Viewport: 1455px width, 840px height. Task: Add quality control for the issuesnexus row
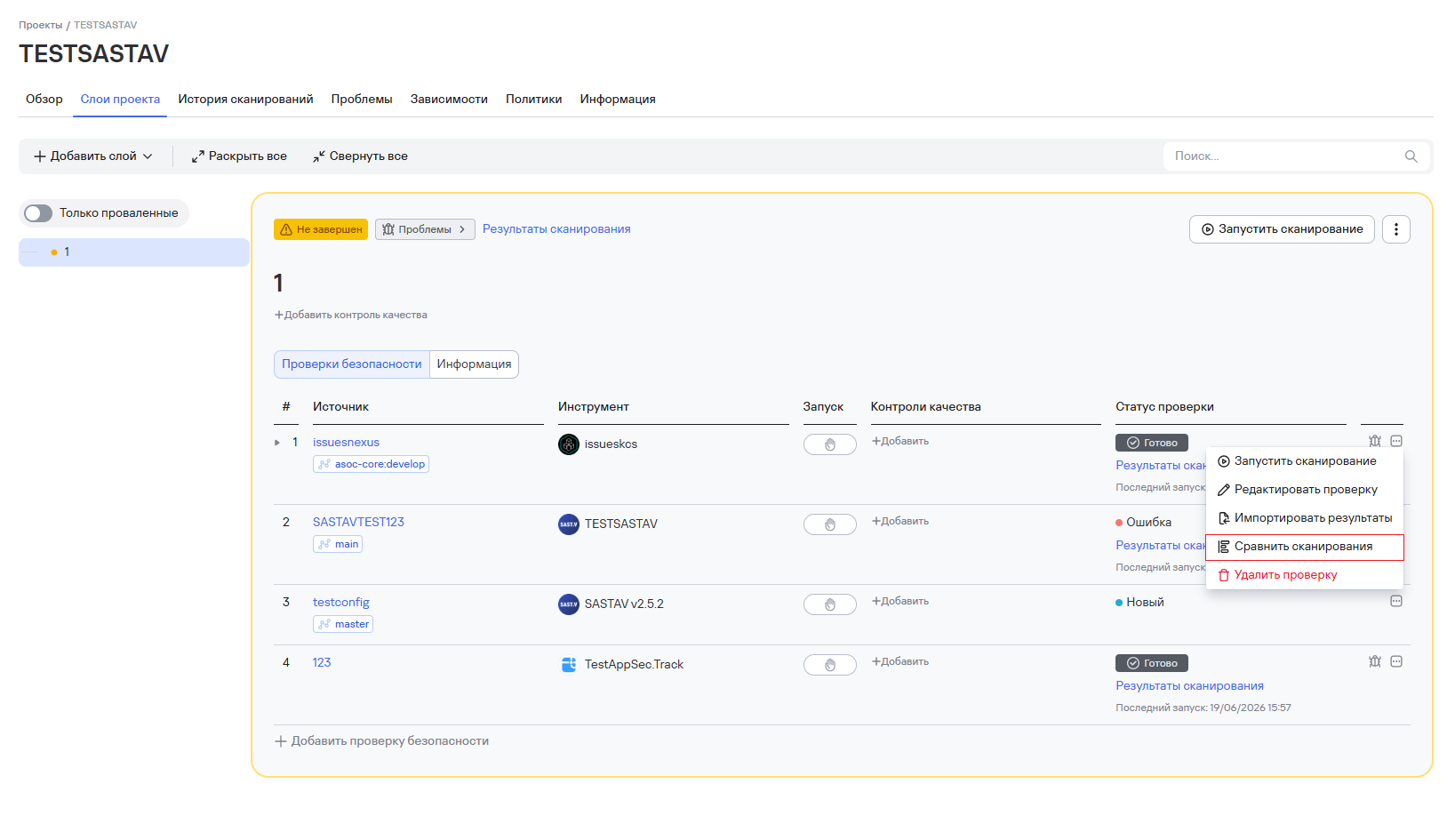pyautogui.click(x=900, y=441)
